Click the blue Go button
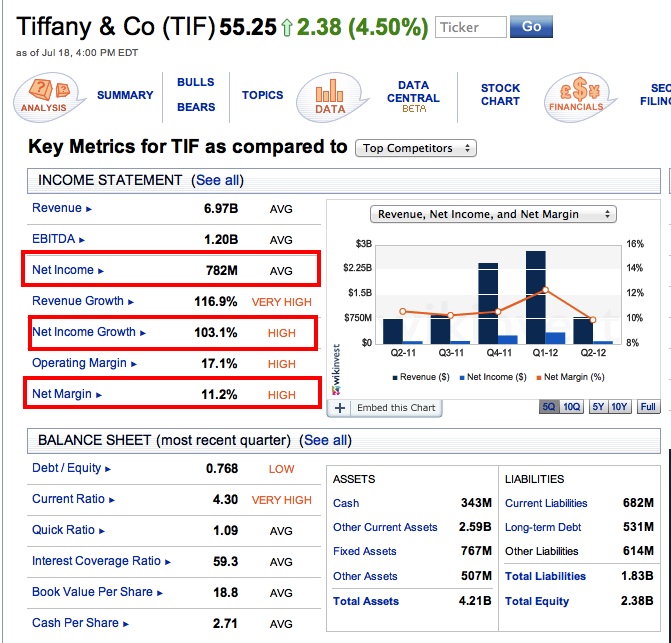Image resolution: width=671 pixels, height=643 pixels. 531,27
